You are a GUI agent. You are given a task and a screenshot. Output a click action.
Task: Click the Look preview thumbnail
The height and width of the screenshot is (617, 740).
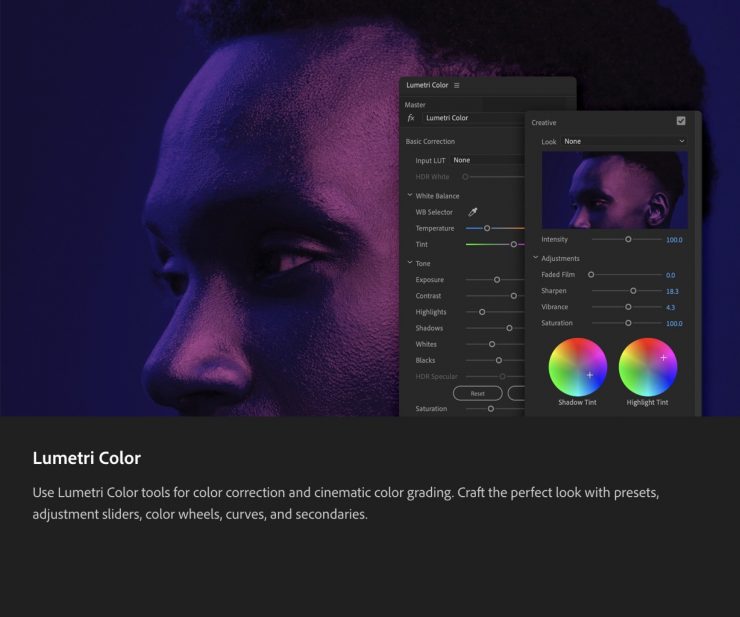(x=613, y=190)
